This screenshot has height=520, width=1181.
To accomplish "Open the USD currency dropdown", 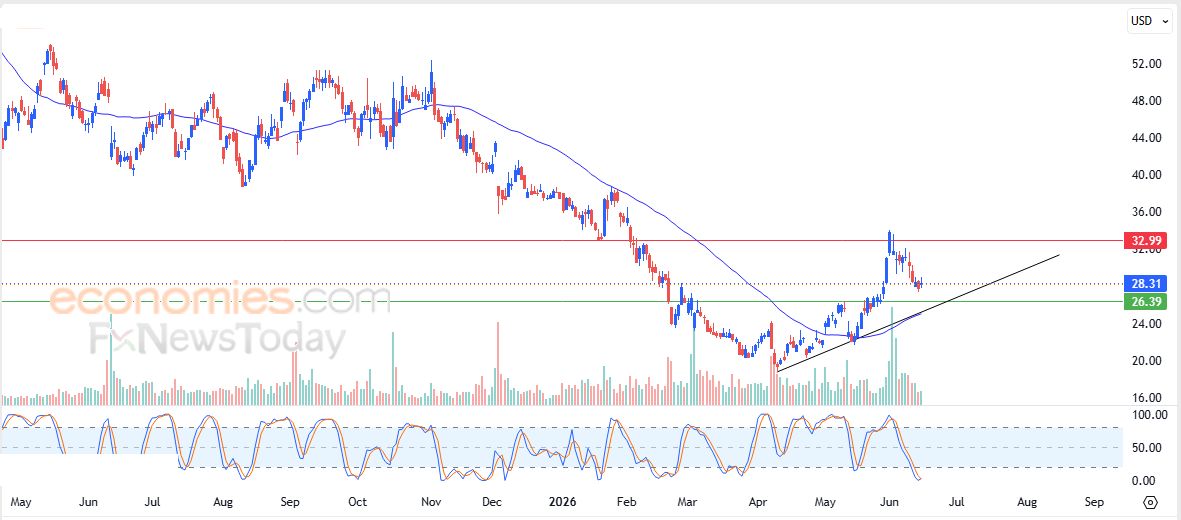I will [x=1149, y=21].
